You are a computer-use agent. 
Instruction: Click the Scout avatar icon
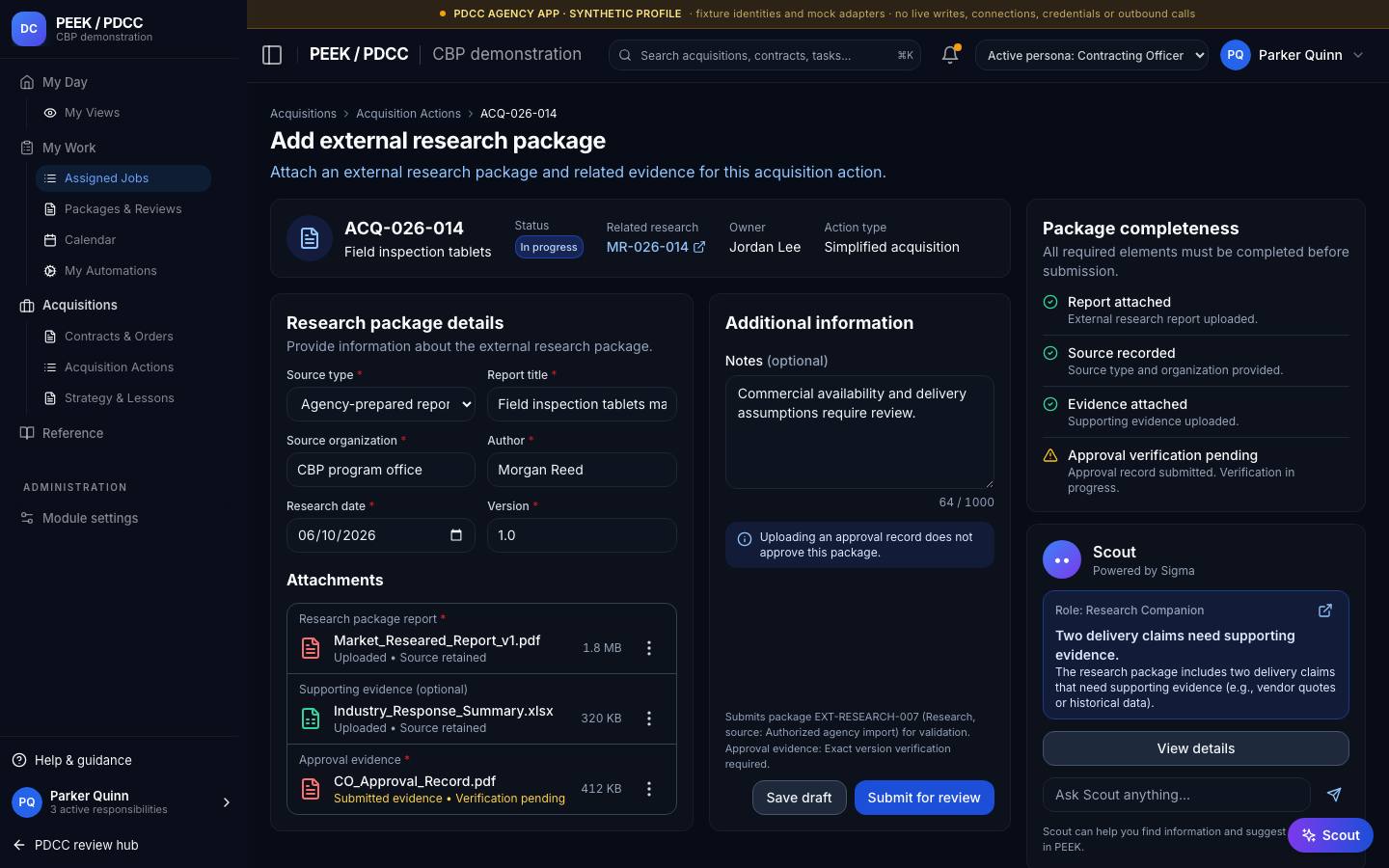click(1062, 560)
